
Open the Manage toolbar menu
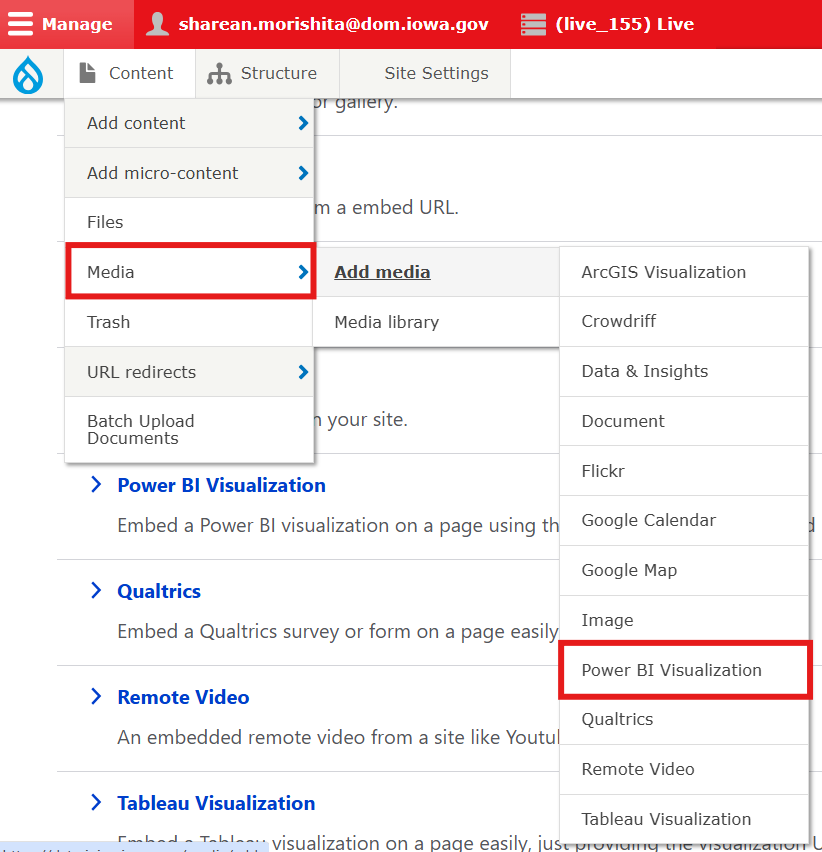pos(67,24)
